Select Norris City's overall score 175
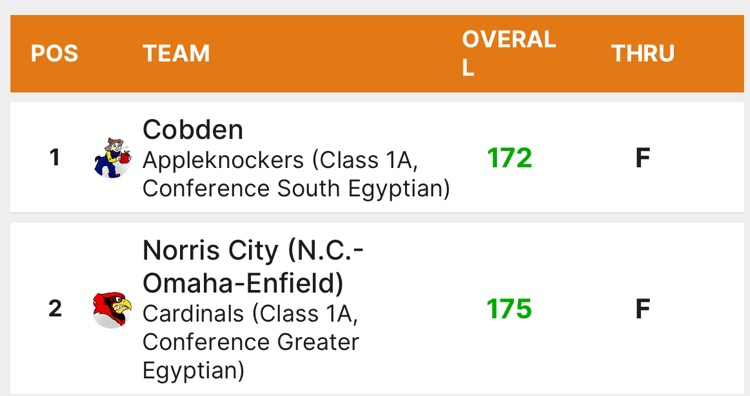Image resolution: width=750 pixels, height=396 pixels. tap(509, 308)
